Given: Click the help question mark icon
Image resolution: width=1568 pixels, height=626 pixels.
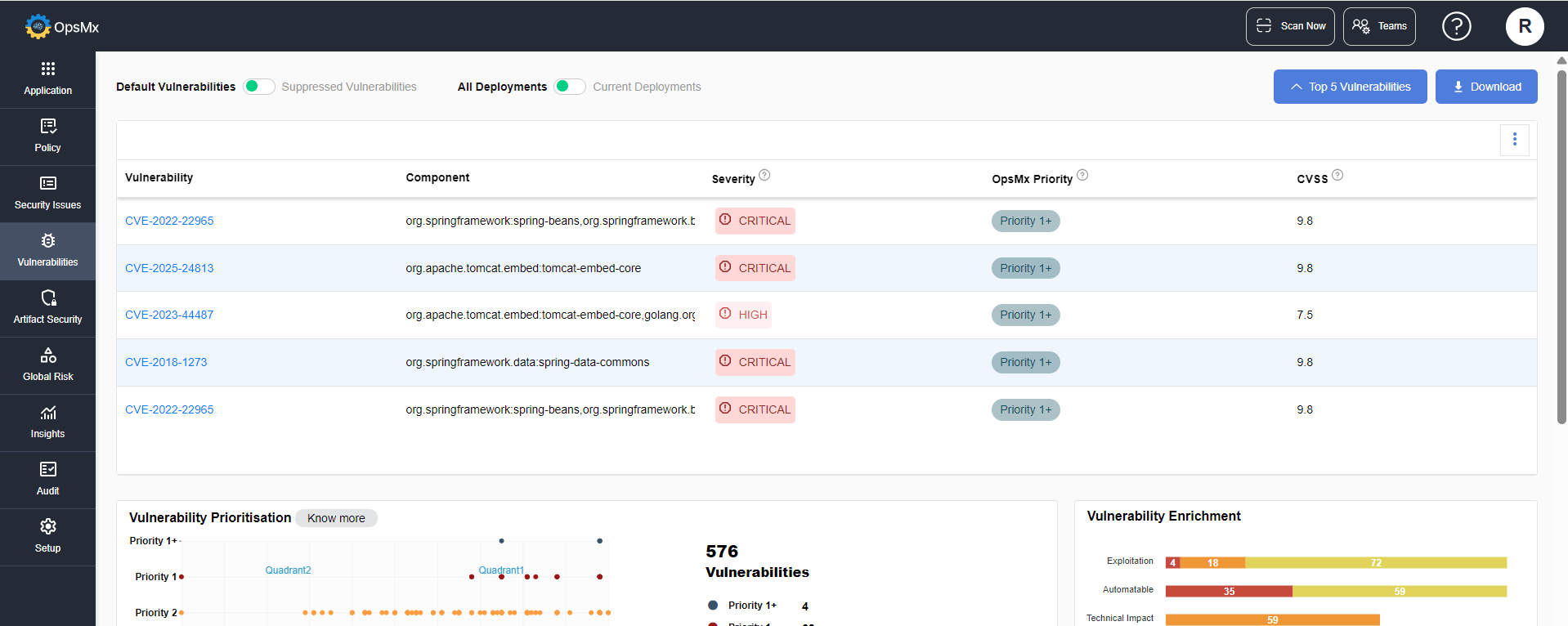Looking at the screenshot, I should tap(1456, 26).
